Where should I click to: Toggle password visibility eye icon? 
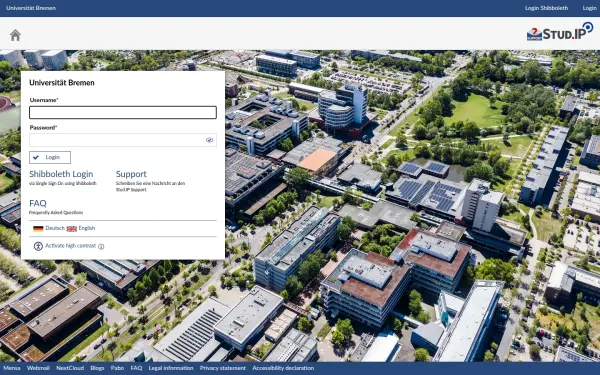coord(209,140)
